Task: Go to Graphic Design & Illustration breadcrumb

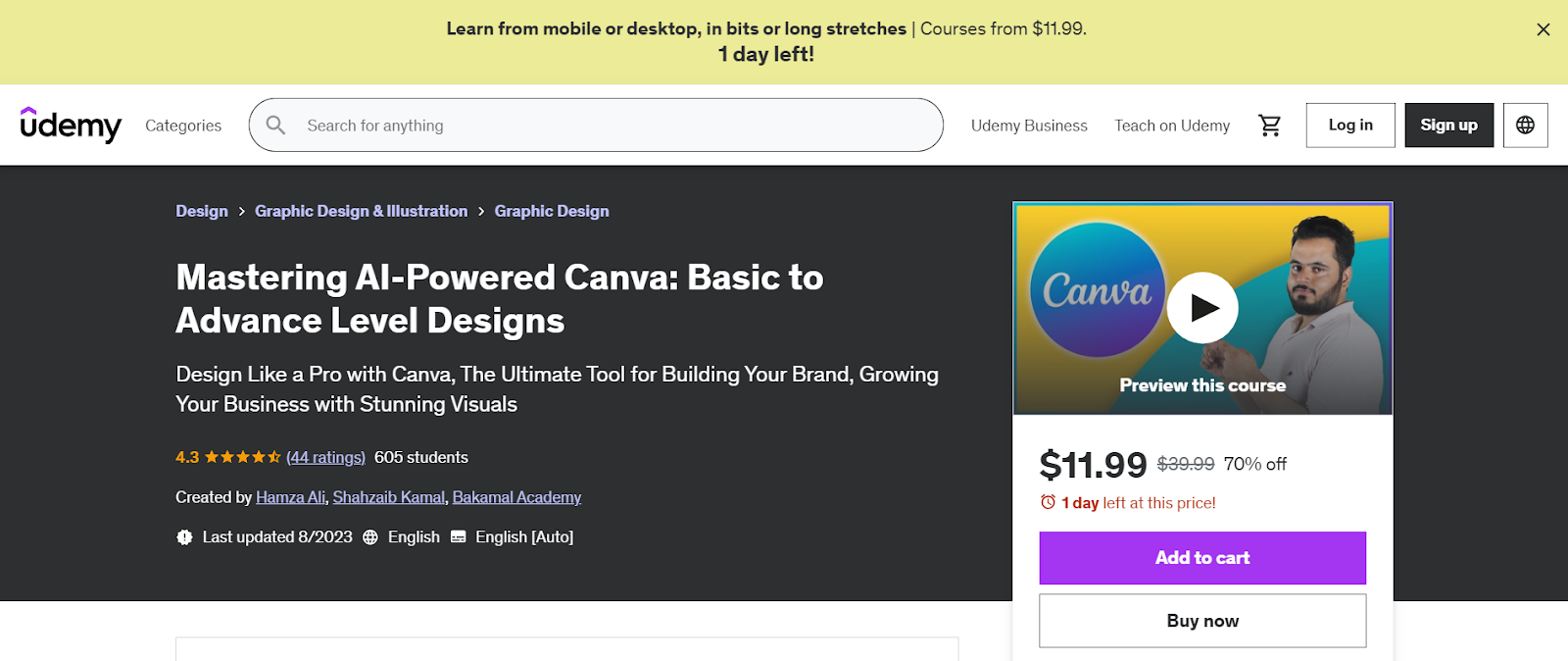Action: click(x=362, y=211)
